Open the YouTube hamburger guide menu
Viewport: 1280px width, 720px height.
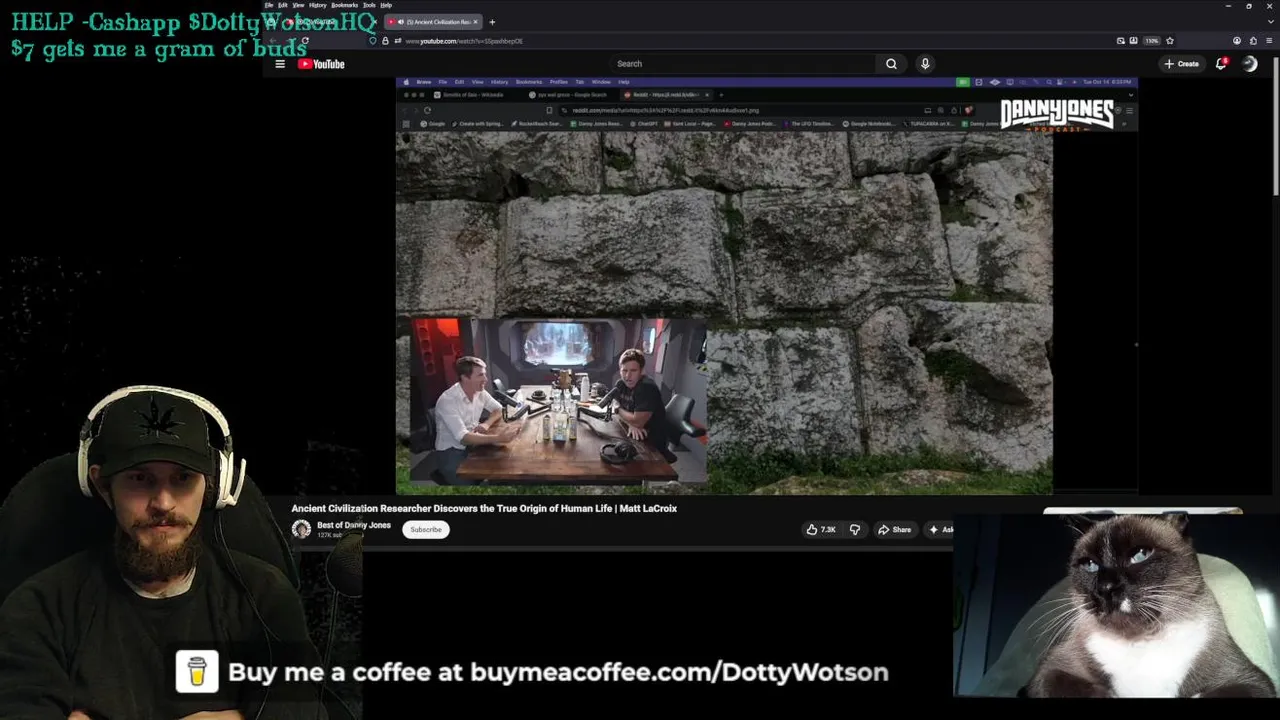tap(280, 64)
